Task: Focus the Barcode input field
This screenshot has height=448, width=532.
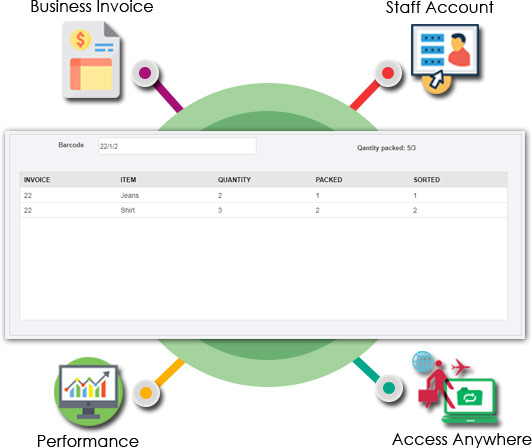Action: click(177, 146)
